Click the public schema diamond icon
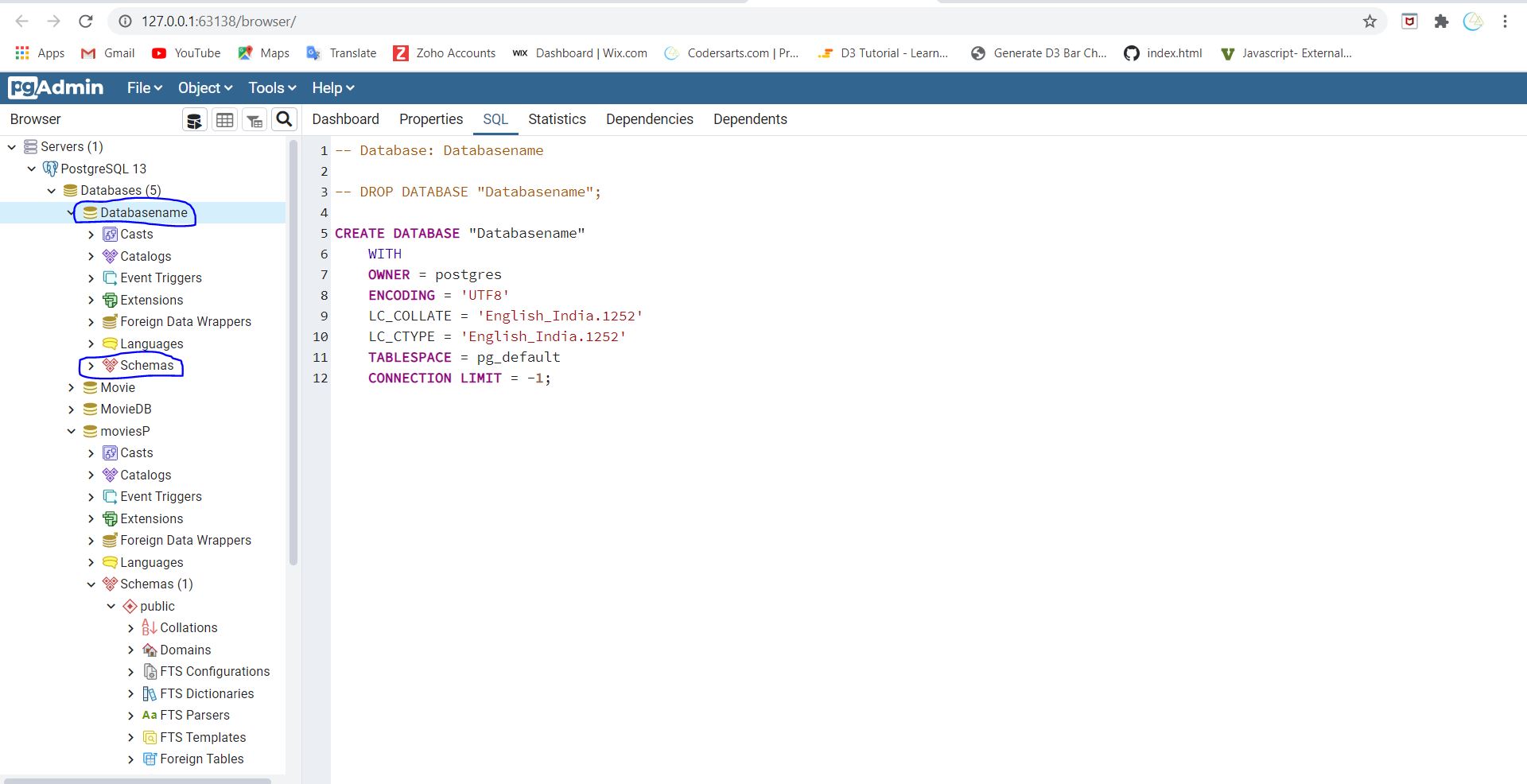 pyautogui.click(x=130, y=606)
